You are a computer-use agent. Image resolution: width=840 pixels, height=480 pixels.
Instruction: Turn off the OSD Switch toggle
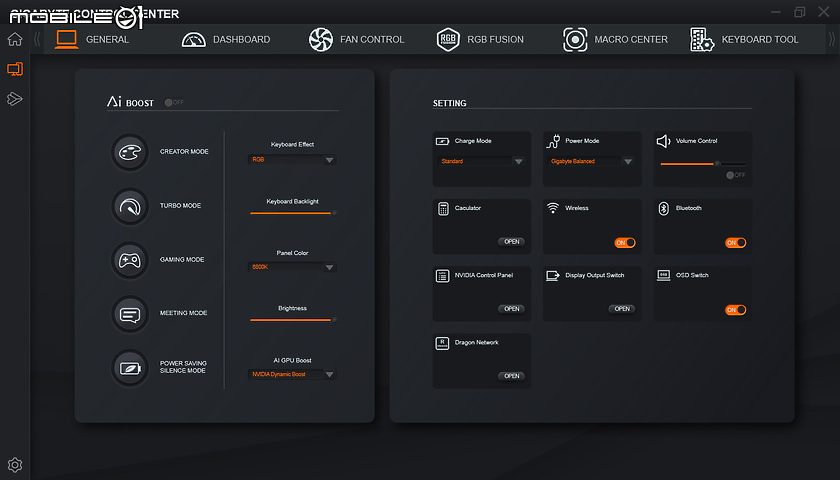pos(735,310)
